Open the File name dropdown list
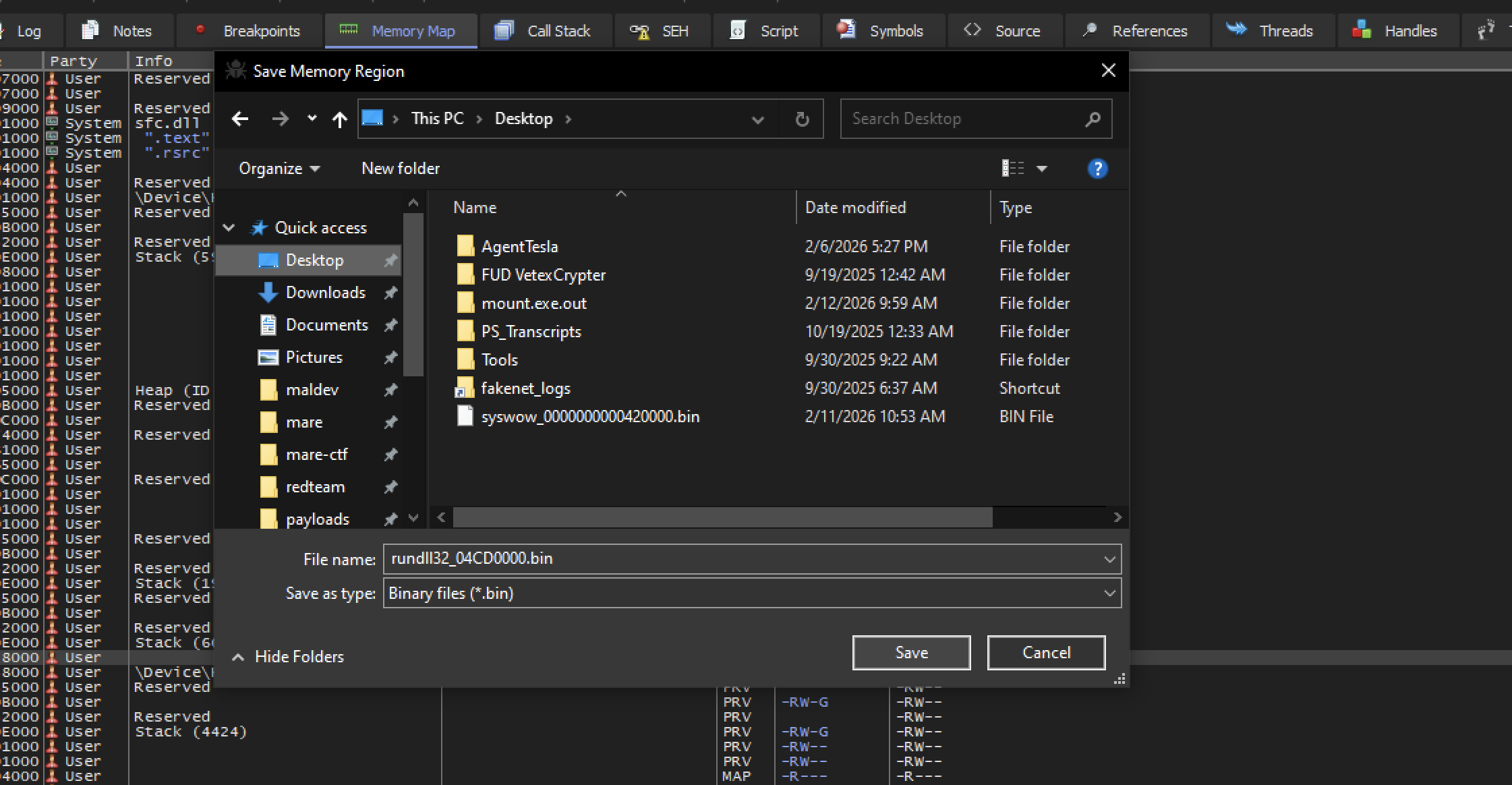Viewport: 1512px width, 785px height. pos(1109,559)
